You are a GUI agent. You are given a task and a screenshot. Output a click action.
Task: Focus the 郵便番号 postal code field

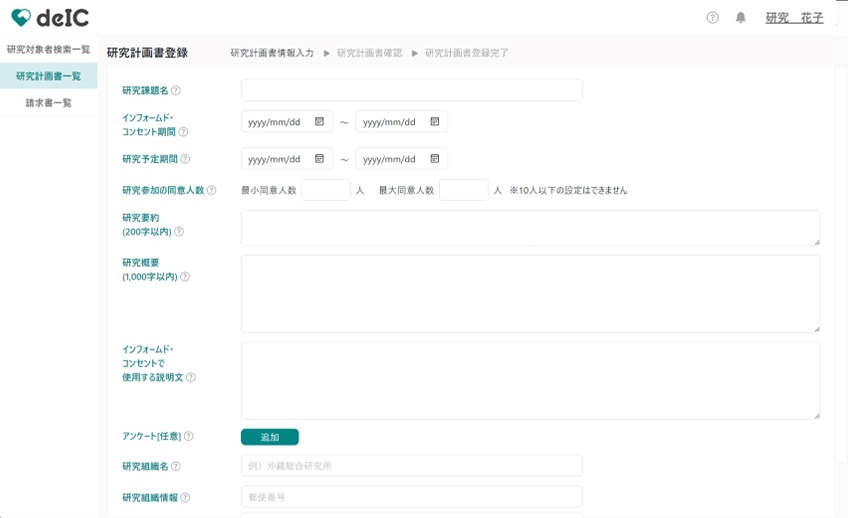[412, 497]
